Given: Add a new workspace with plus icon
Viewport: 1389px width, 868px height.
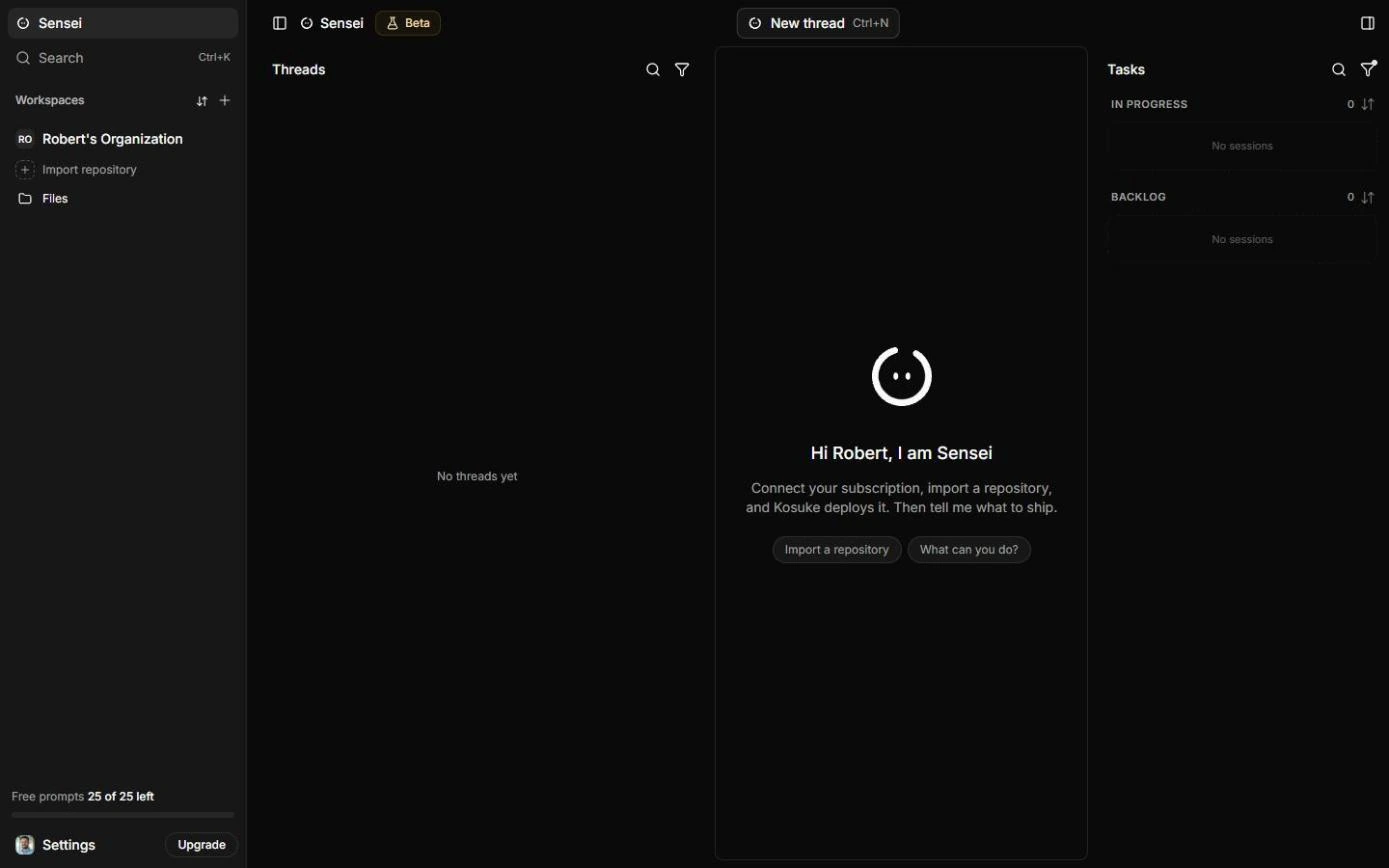Looking at the screenshot, I should point(225,100).
